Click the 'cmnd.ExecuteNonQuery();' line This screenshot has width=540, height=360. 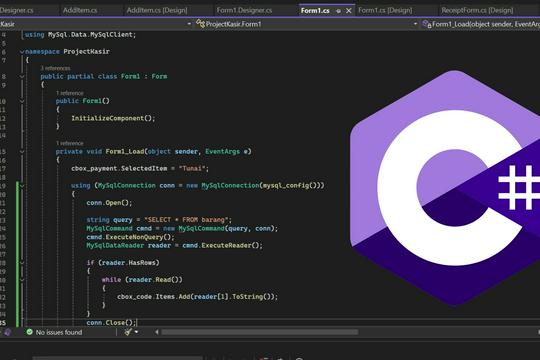coord(131,237)
